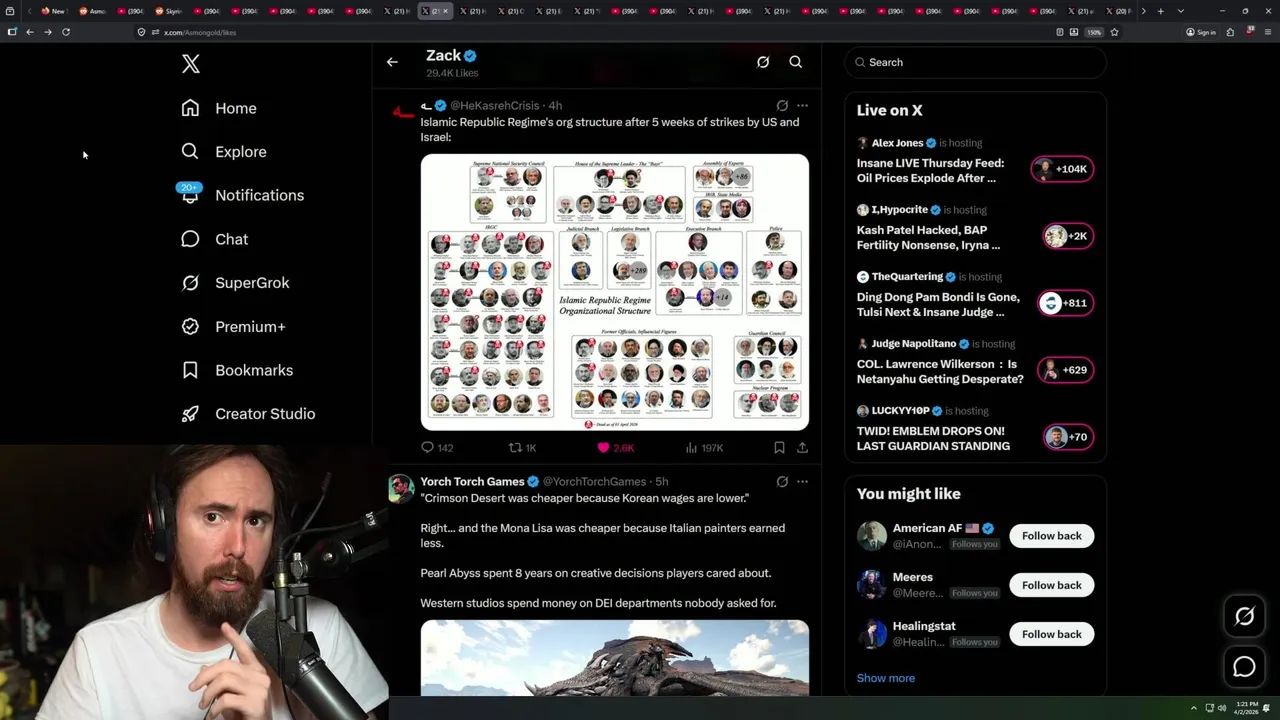Image resolution: width=1280 pixels, height=720 pixels.
Task: Click the Grok icon in Zack's header
Action: (763, 62)
